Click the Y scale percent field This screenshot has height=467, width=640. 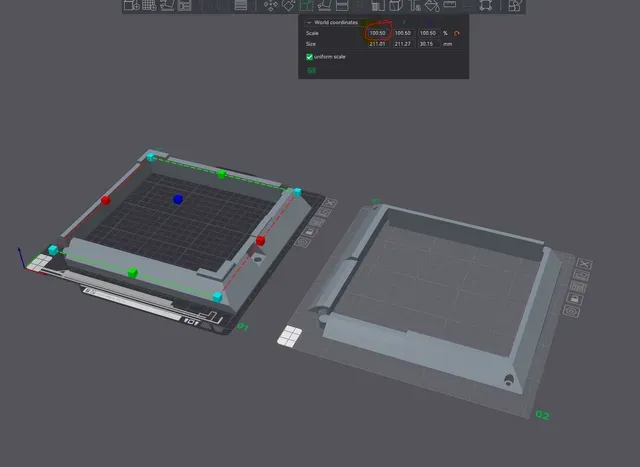point(403,33)
